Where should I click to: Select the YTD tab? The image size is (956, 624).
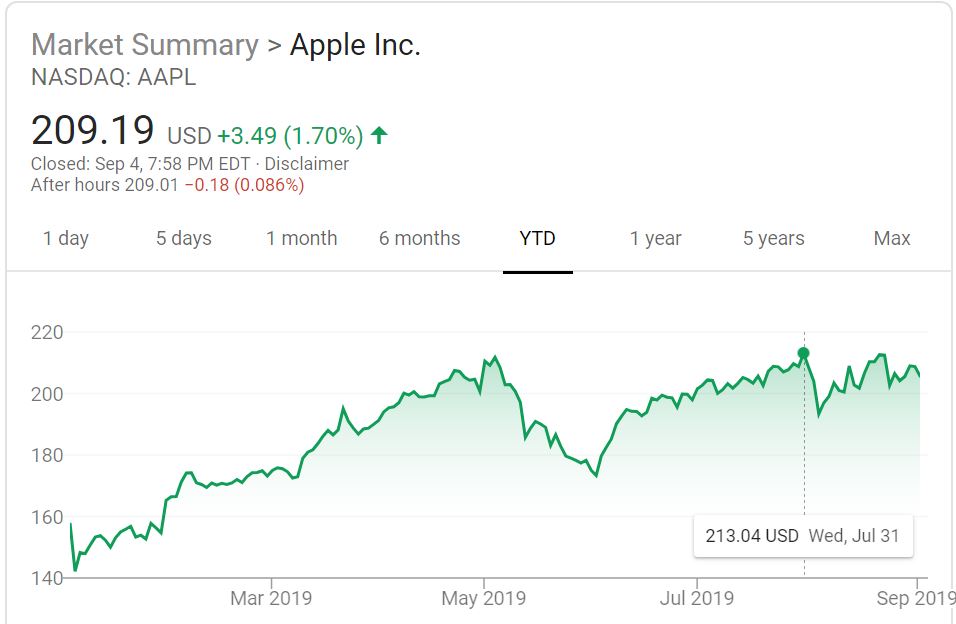click(537, 238)
